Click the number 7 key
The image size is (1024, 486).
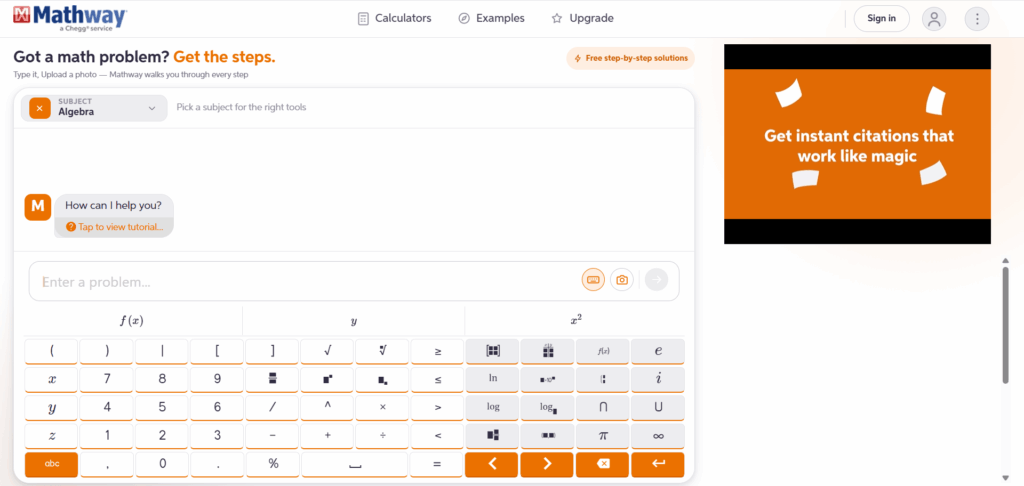(x=107, y=380)
